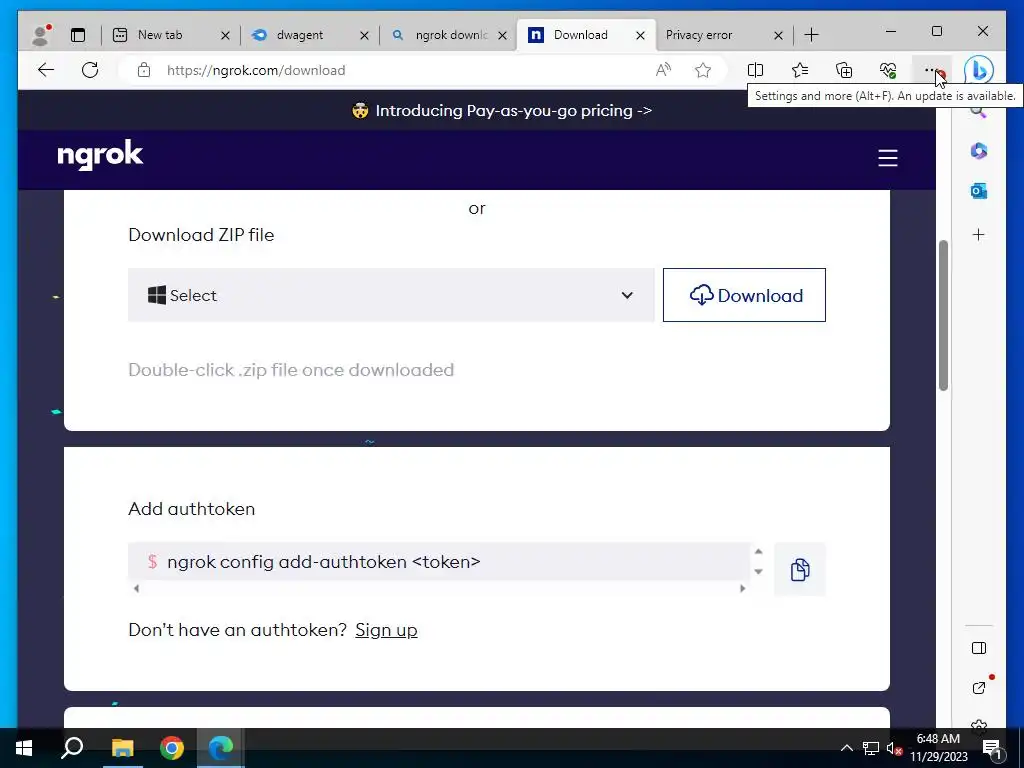Close the dwagent tab
Viewport: 1024px width, 768px height.
364,35
